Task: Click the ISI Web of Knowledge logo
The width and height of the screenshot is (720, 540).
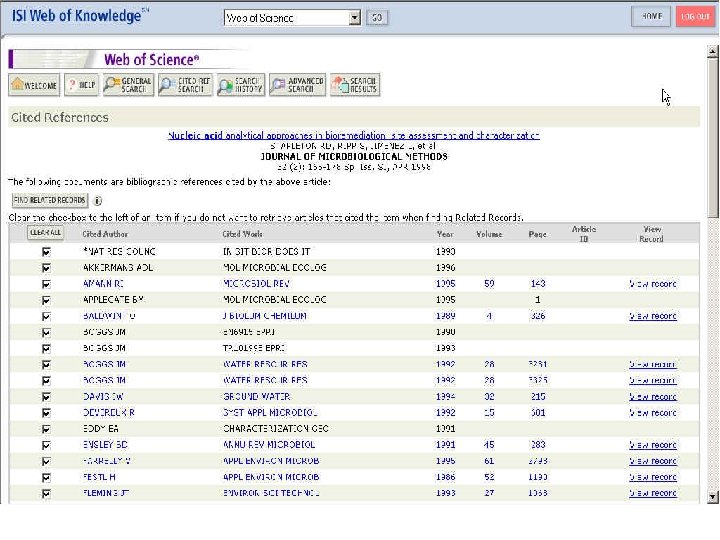Action: tap(79, 16)
